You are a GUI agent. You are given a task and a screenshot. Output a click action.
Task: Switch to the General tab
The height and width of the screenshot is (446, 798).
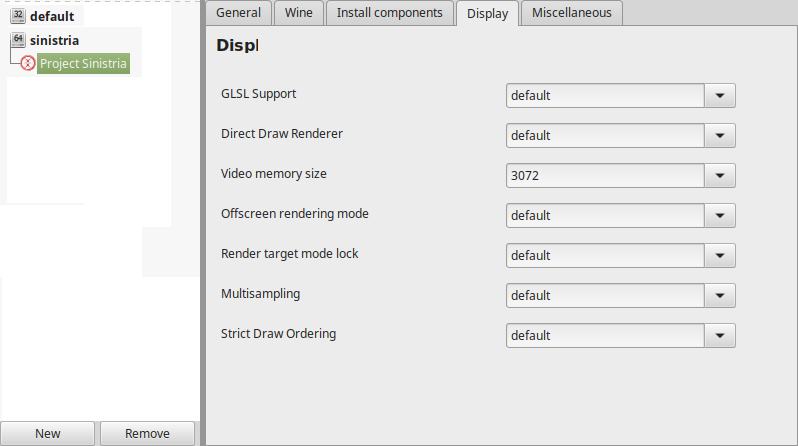[x=238, y=13]
